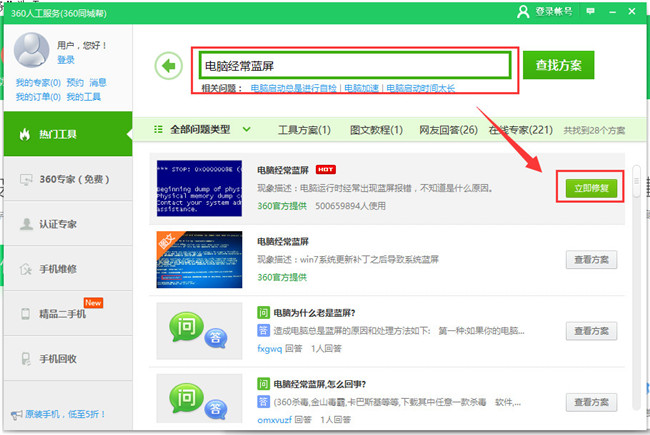Viewport: 650px width, 435px height.
Task: Click related question 电脑加速
Action: (x=361, y=88)
